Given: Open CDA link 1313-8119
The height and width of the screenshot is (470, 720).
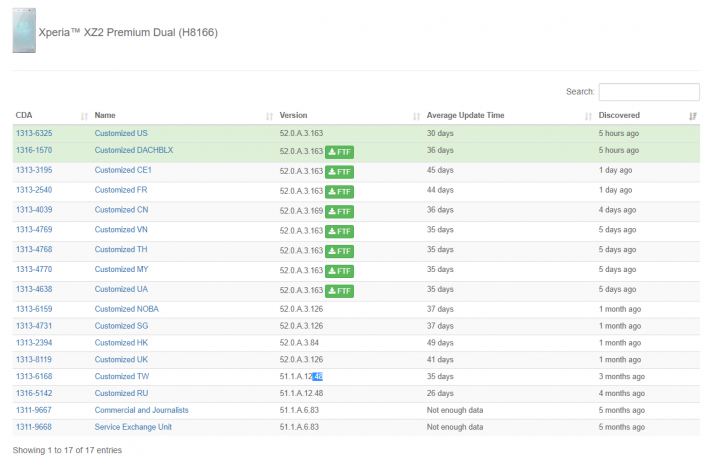Looking at the screenshot, I should point(34,359).
